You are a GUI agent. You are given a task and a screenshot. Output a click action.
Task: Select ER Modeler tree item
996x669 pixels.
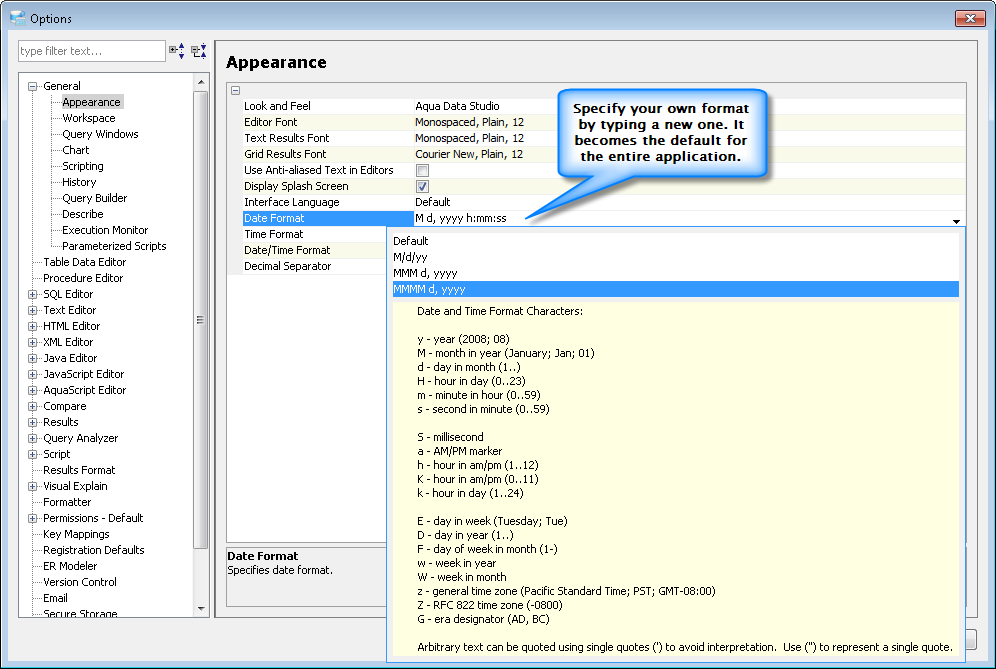click(71, 566)
